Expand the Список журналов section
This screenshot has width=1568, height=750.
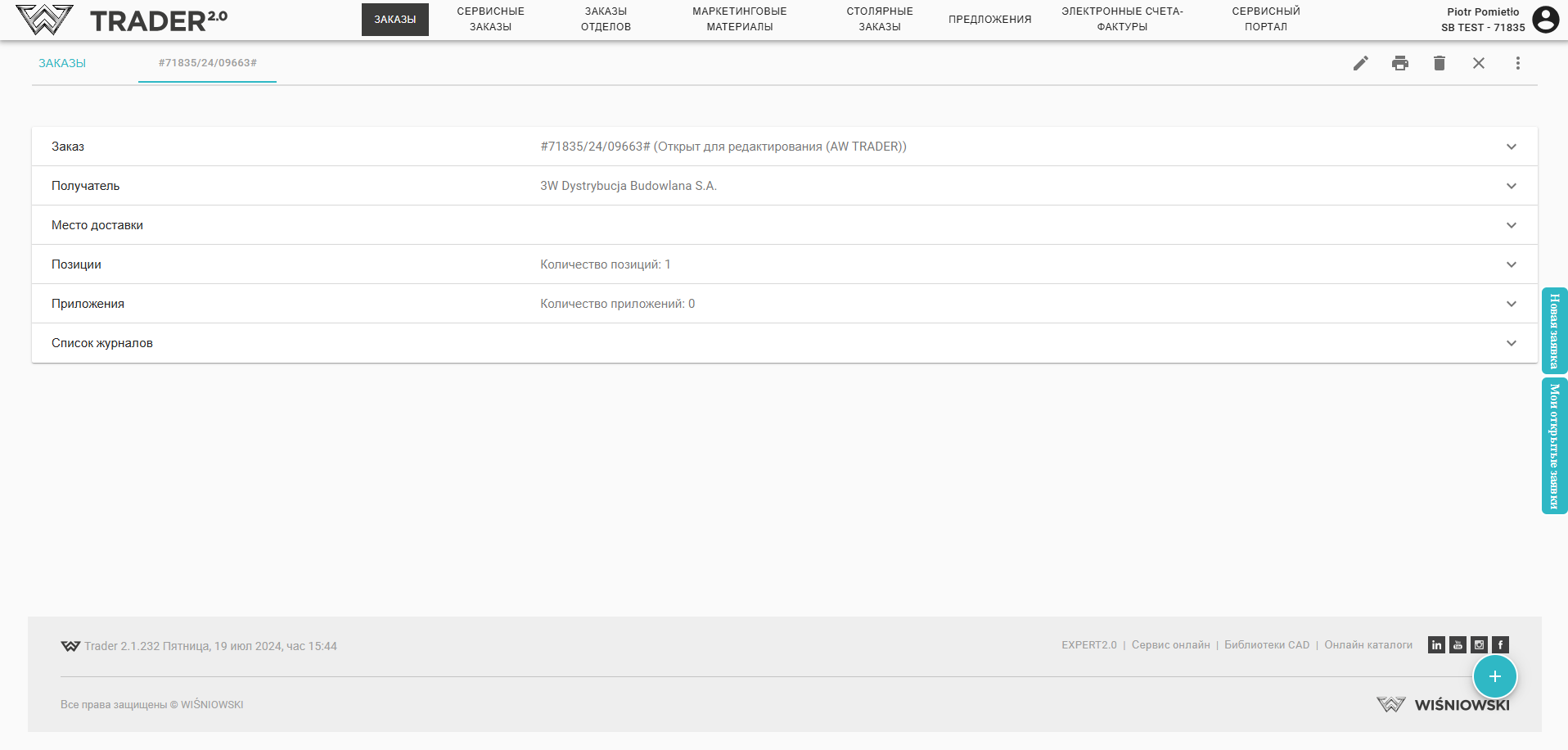pos(1511,343)
